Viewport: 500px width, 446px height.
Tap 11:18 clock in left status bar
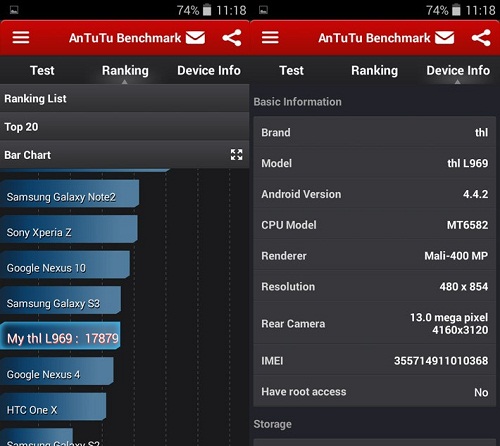231,10
